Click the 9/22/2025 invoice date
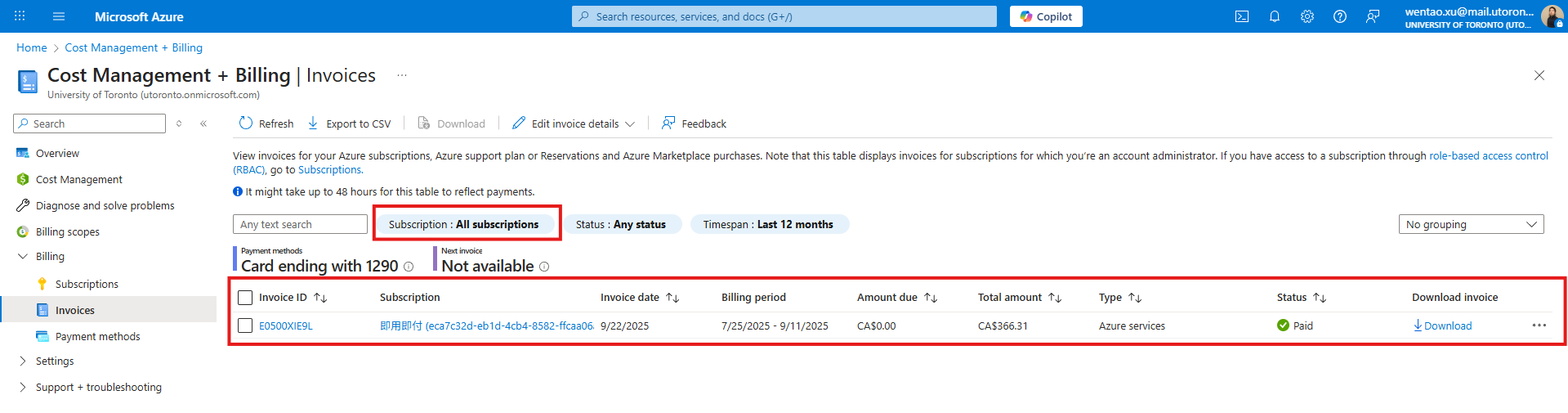This screenshot has height=413, width=1568. [x=624, y=325]
